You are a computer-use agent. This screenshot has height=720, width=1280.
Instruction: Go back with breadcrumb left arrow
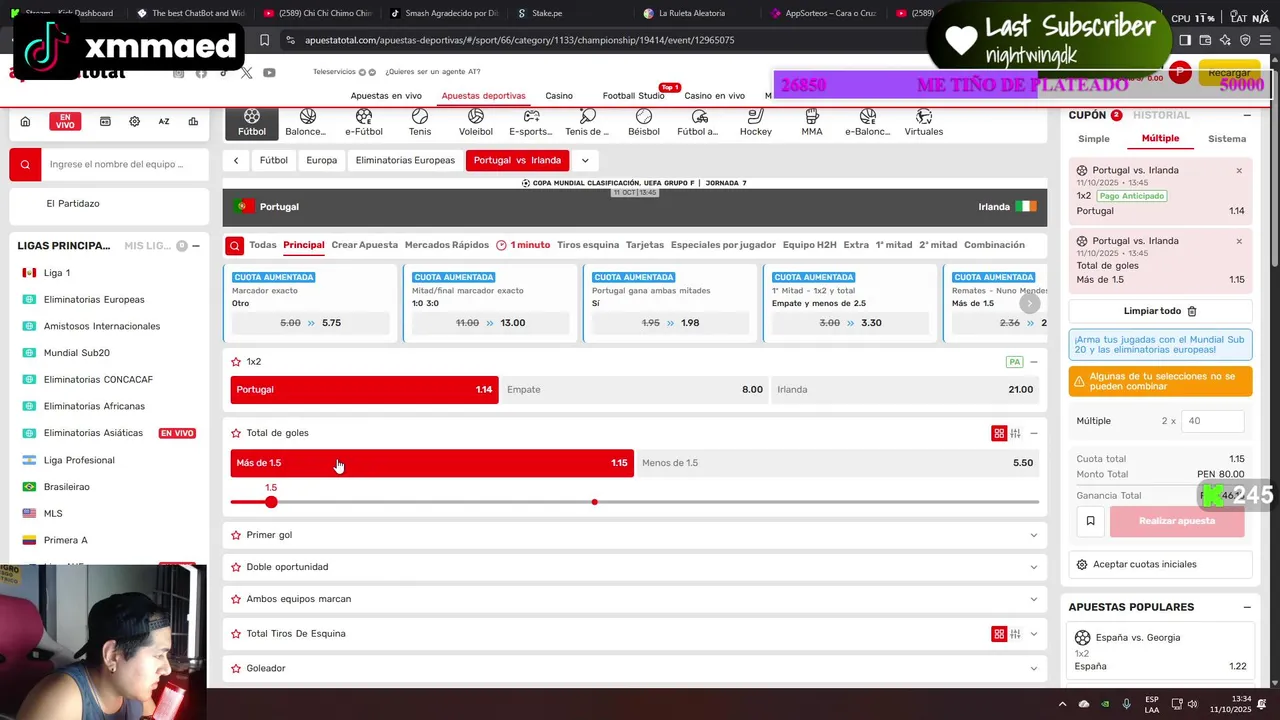coord(236,160)
